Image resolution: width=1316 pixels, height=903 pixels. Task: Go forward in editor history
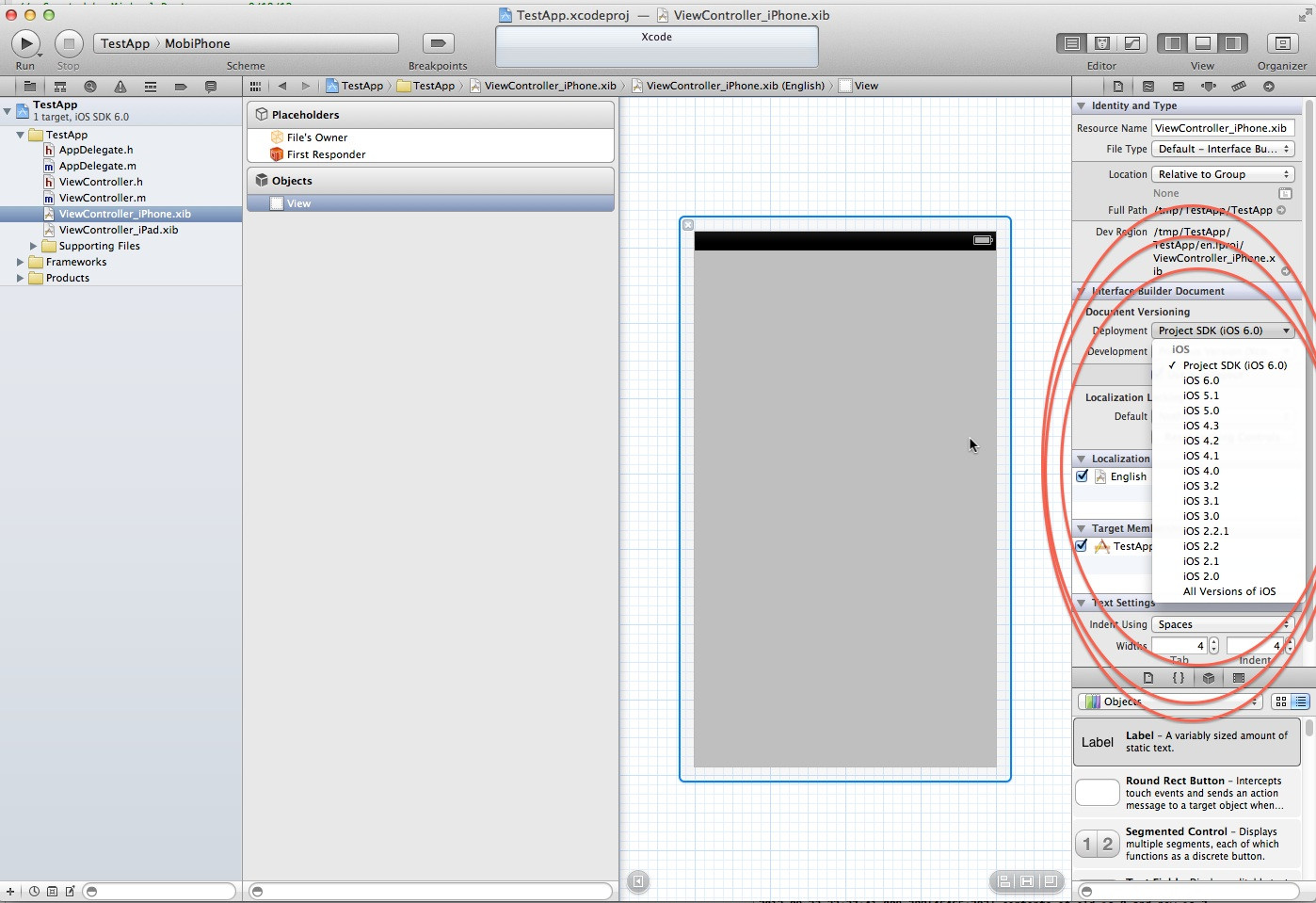point(305,86)
